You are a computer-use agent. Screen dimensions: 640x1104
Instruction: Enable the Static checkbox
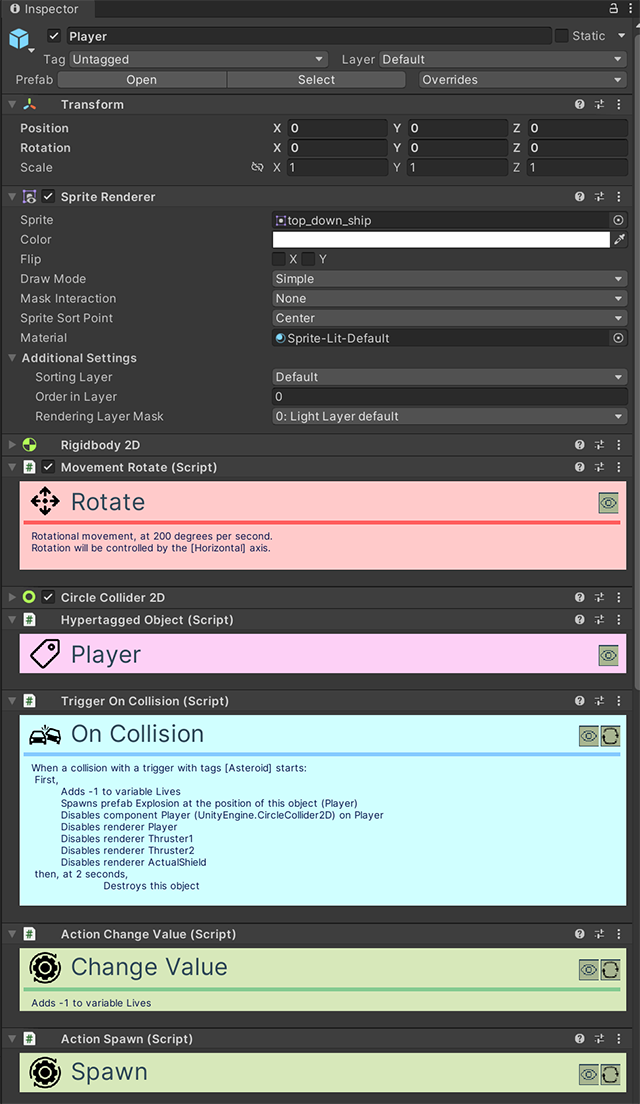(562, 36)
